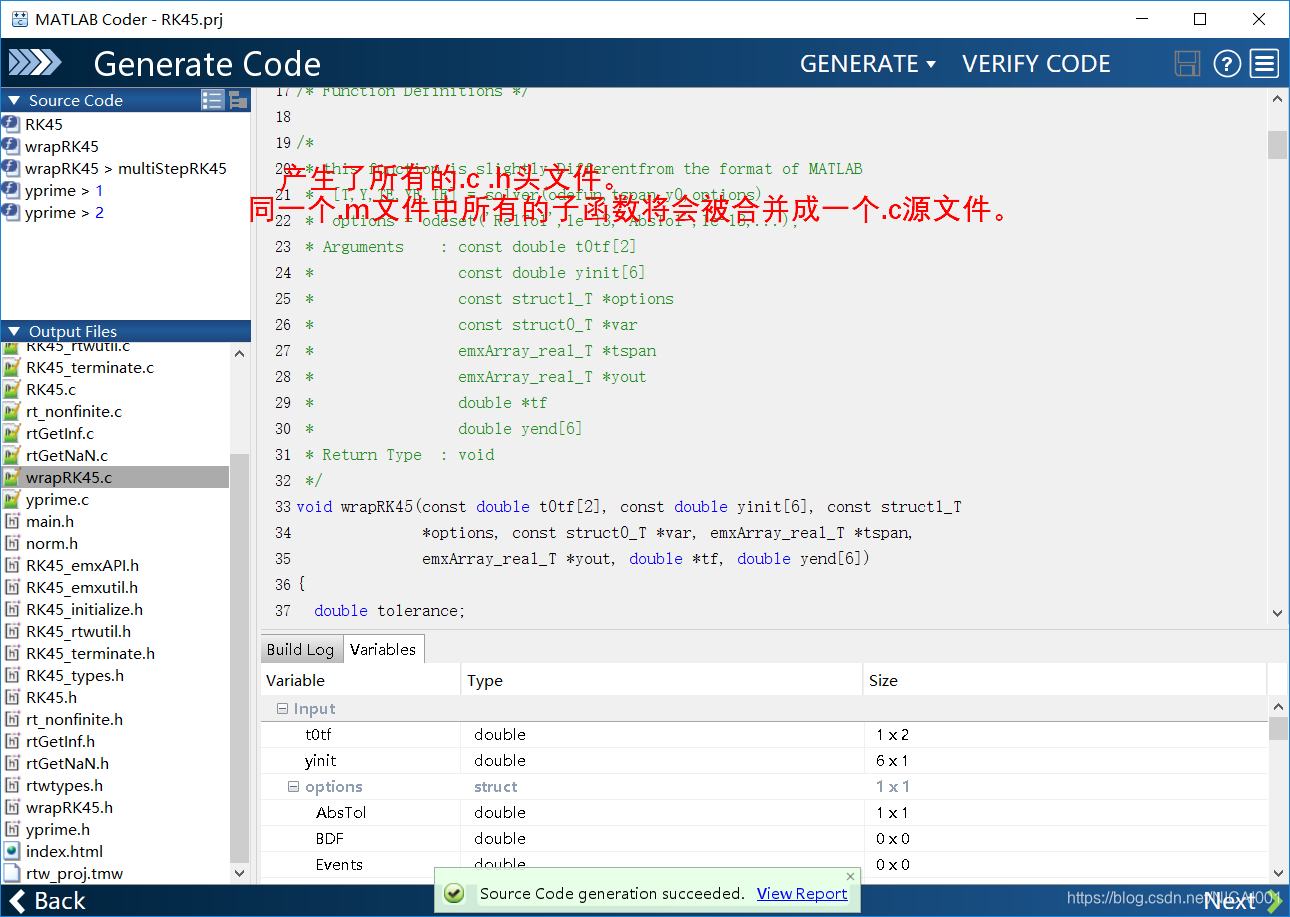Proceed with the Next button
The width and height of the screenshot is (1290, 917).
point(1243,901)
